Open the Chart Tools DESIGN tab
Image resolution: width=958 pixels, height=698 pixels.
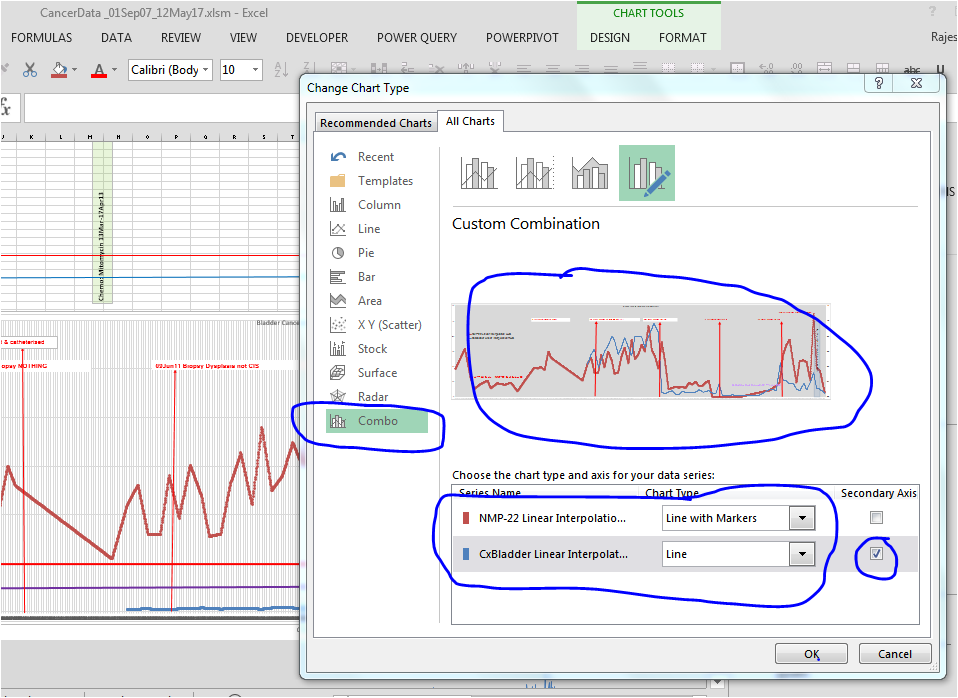[610, 38]
